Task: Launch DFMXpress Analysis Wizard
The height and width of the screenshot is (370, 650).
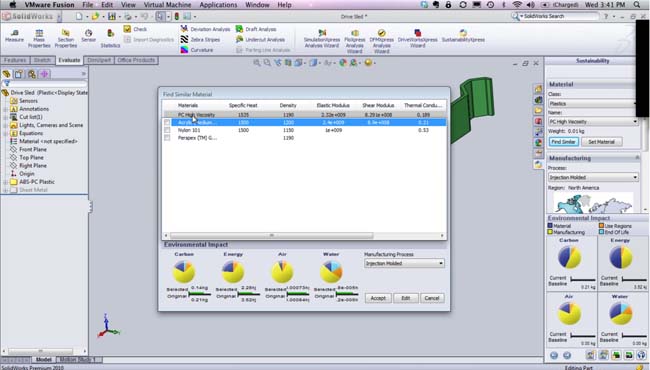Action: pyautogui.click(x=381, y=41)
